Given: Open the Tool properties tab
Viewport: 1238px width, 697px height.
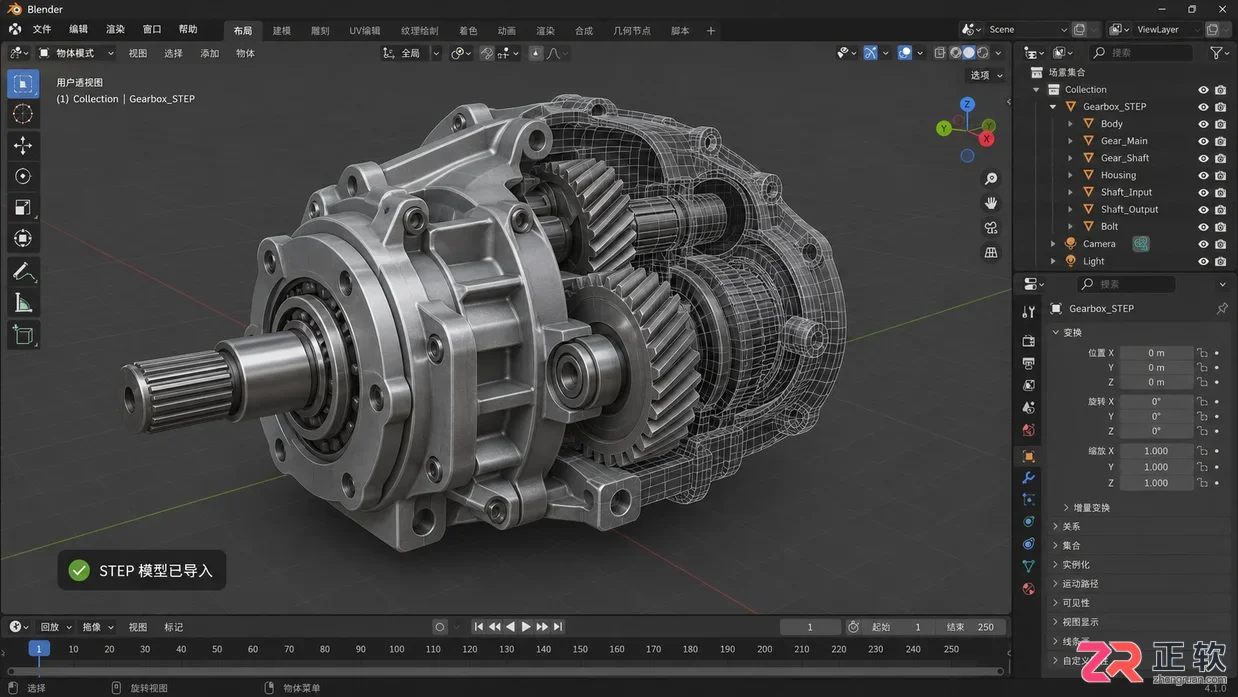Looking at the screenshot, I should [1028, 313].
